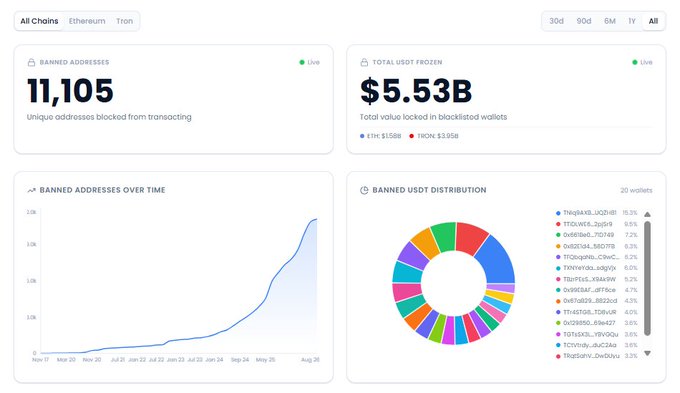Set time range to 1Y
680x393 pixels.
tap(632, 21)
